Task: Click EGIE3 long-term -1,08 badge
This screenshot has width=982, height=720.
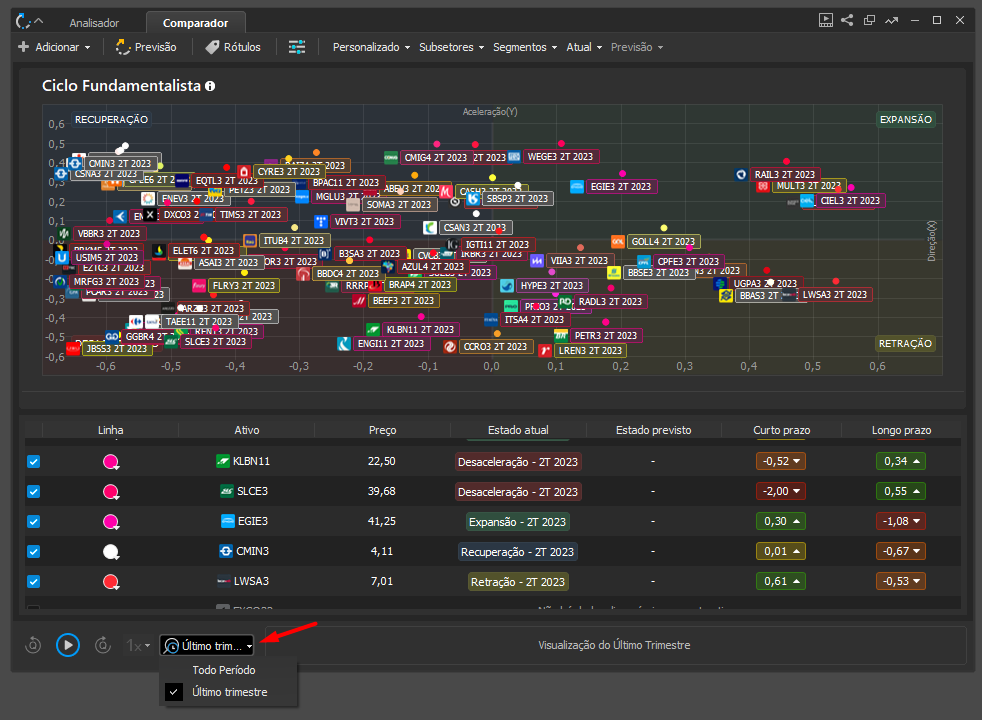Action: [901, 522]
